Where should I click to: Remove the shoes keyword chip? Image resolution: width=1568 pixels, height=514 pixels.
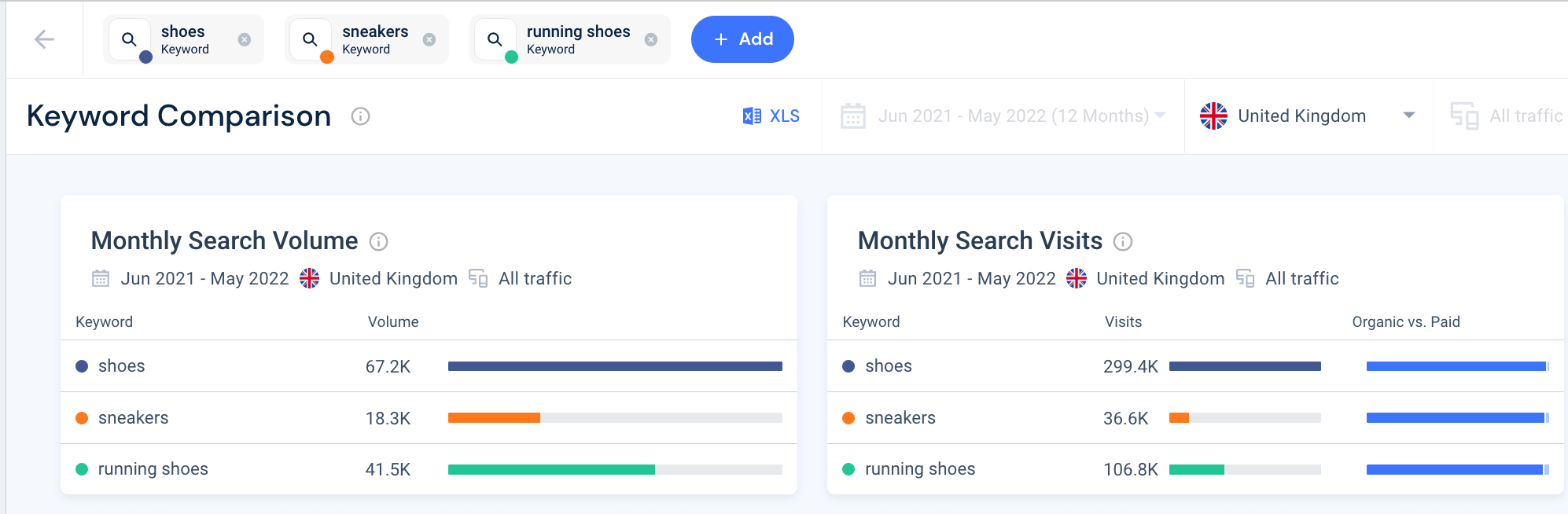tap(245, 39)
